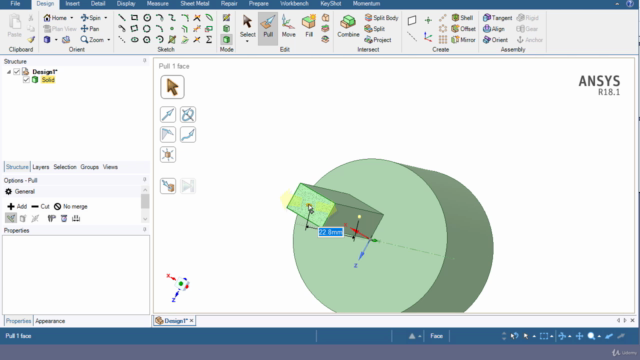This screenshot has height=360, width=640.
Task: Click the Scale body tool guide
Action: tap(168, 154)
